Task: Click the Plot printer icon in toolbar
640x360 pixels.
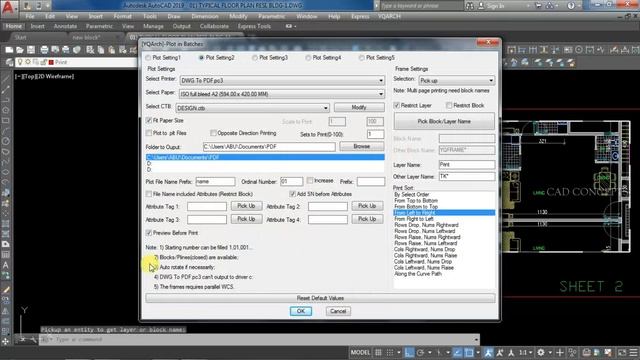Action: (x=44, y=50)
